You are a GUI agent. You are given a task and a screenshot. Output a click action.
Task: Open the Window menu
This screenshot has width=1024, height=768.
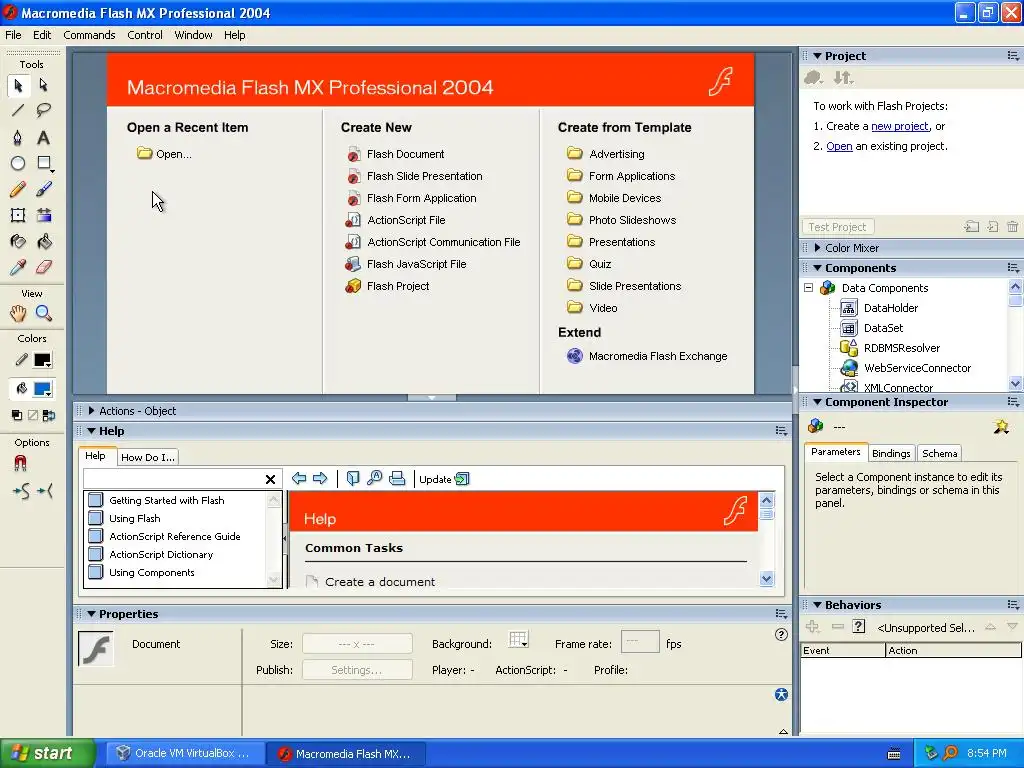193,35
